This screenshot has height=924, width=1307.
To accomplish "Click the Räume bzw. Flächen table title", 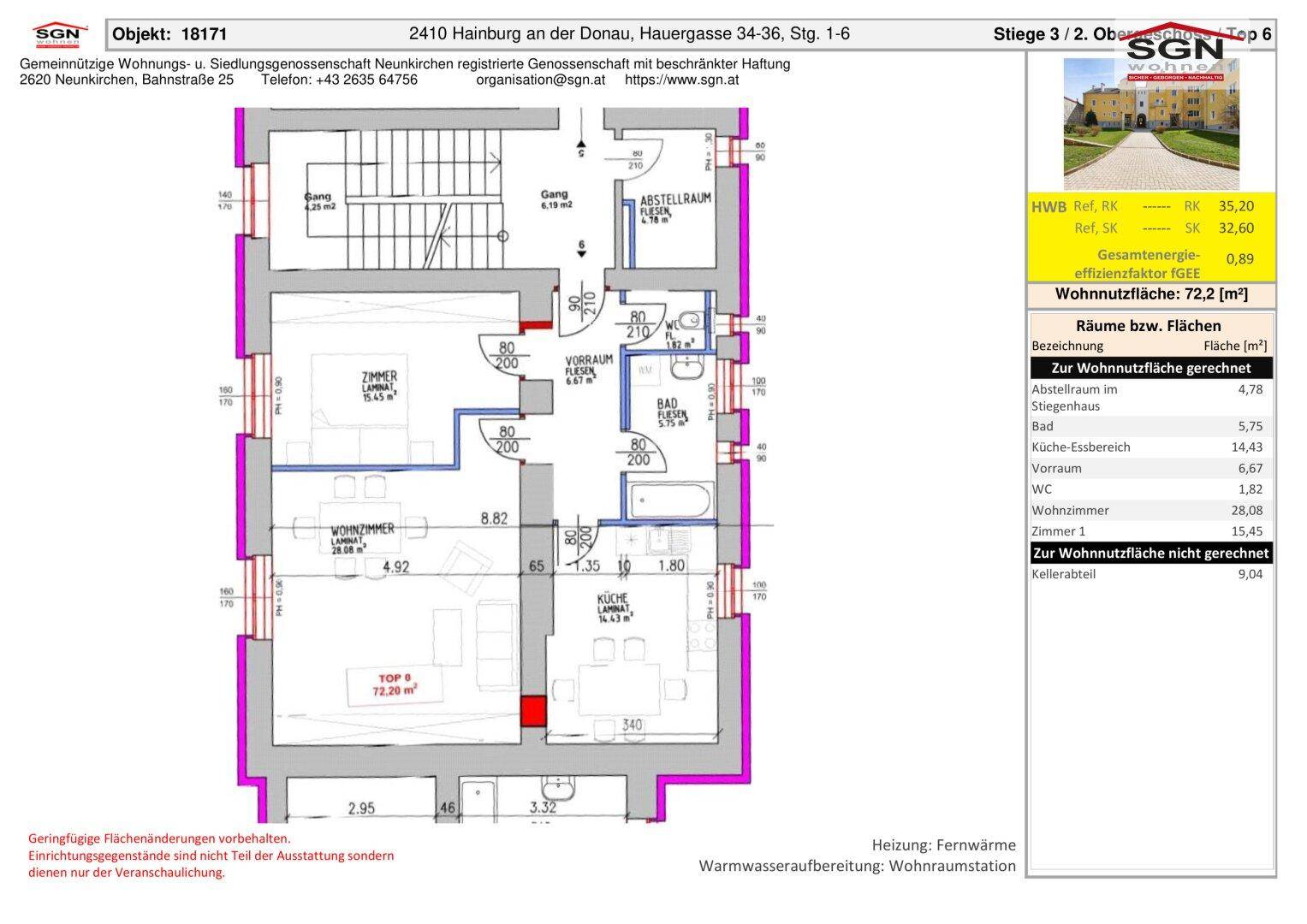I will click(1148, 325).
